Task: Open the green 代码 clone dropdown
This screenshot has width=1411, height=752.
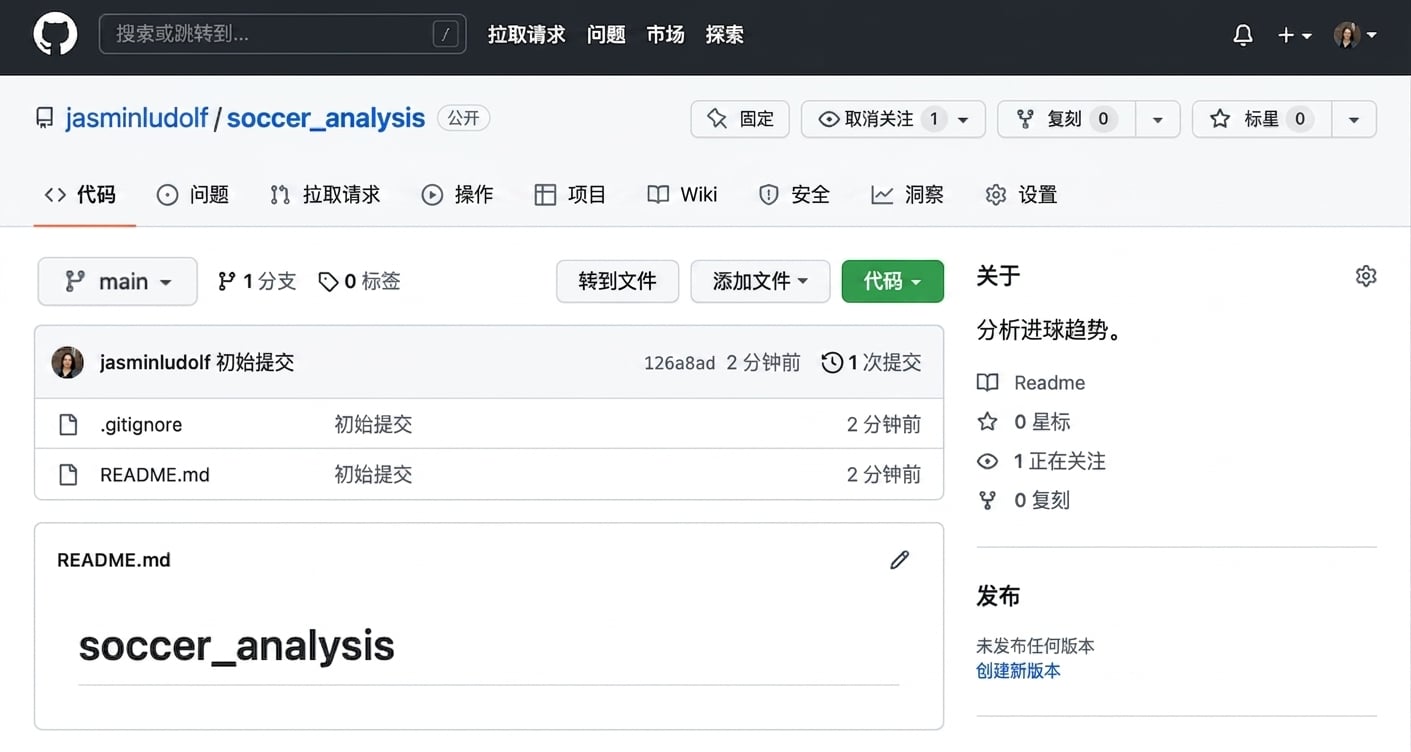Action: (x=893, y=282)
